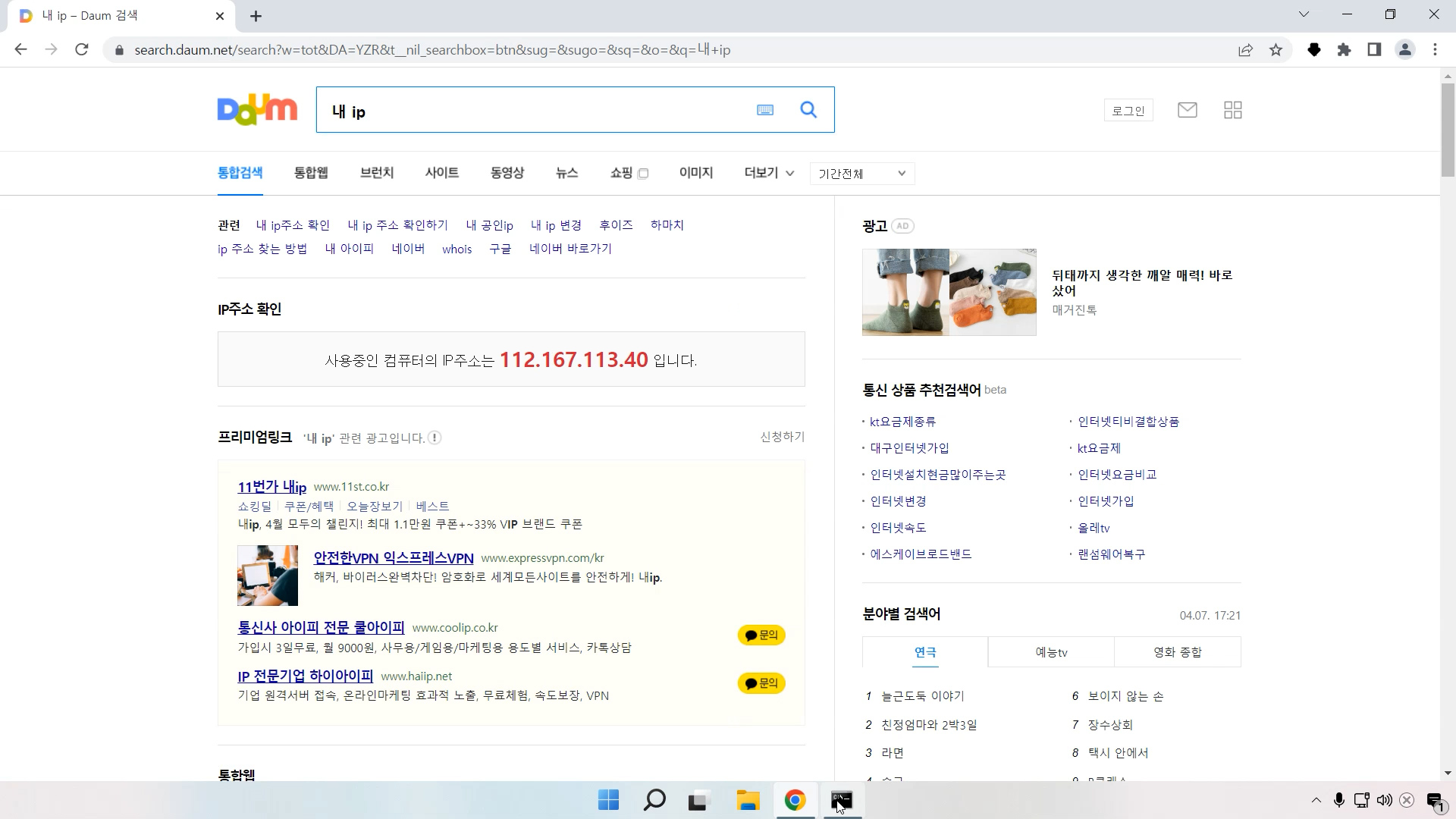Switch to the 이미지 search tab
The image size is (1456, 819).
[x=695, y=172]
